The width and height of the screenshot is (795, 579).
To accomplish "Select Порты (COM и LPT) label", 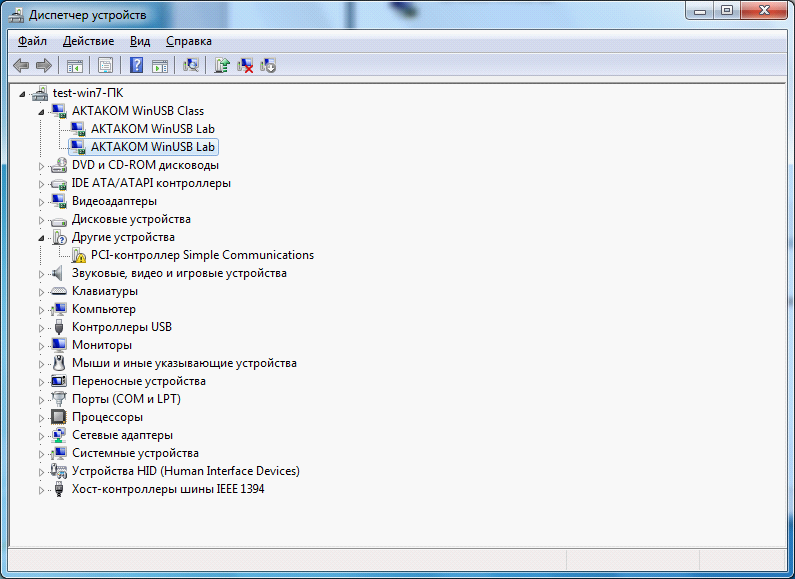I will (x=126, y=399).
